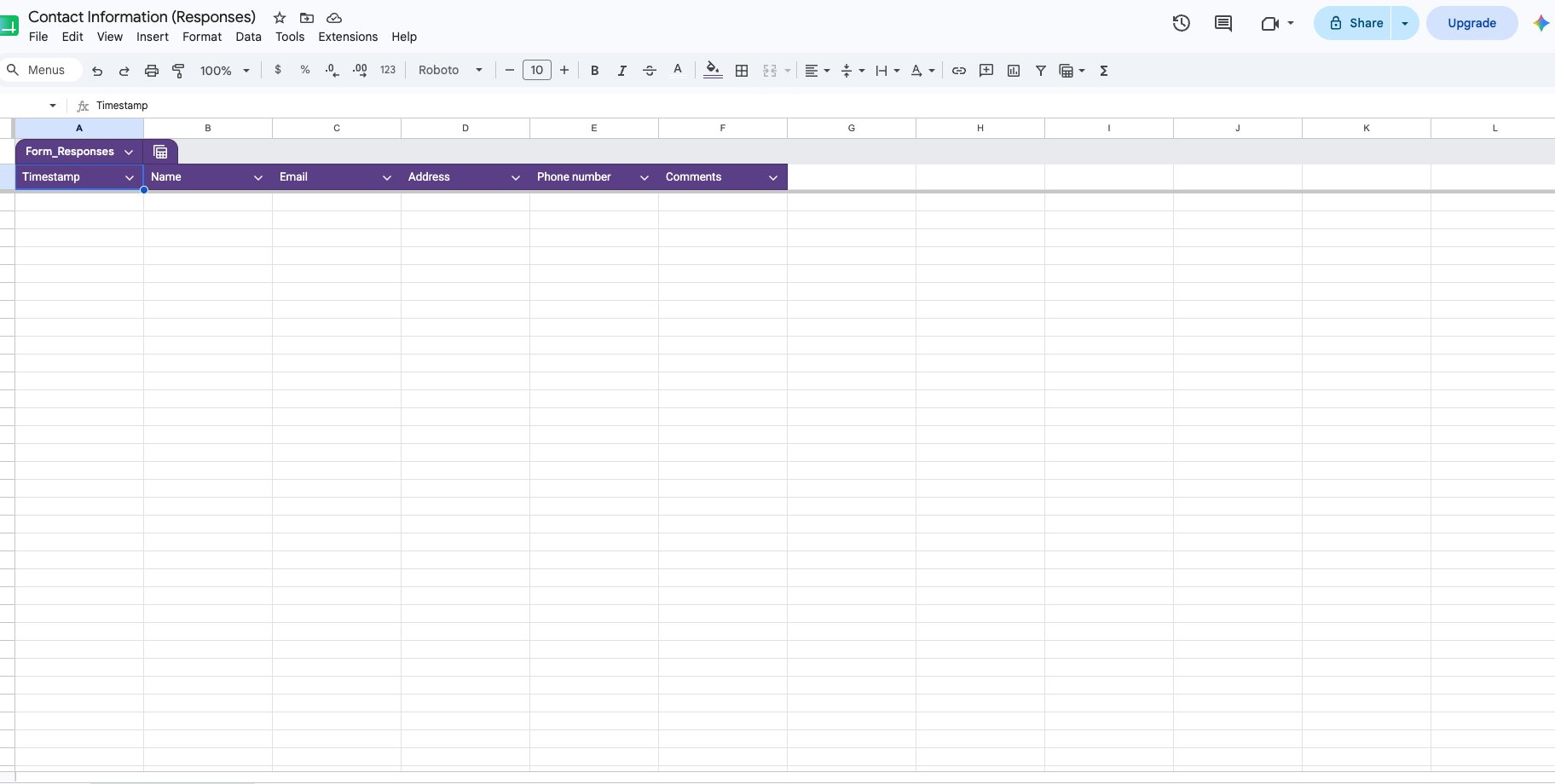Open horizontal align dropdown
This screenshot has width=1555, height=784.
click(x=818, y=71)
